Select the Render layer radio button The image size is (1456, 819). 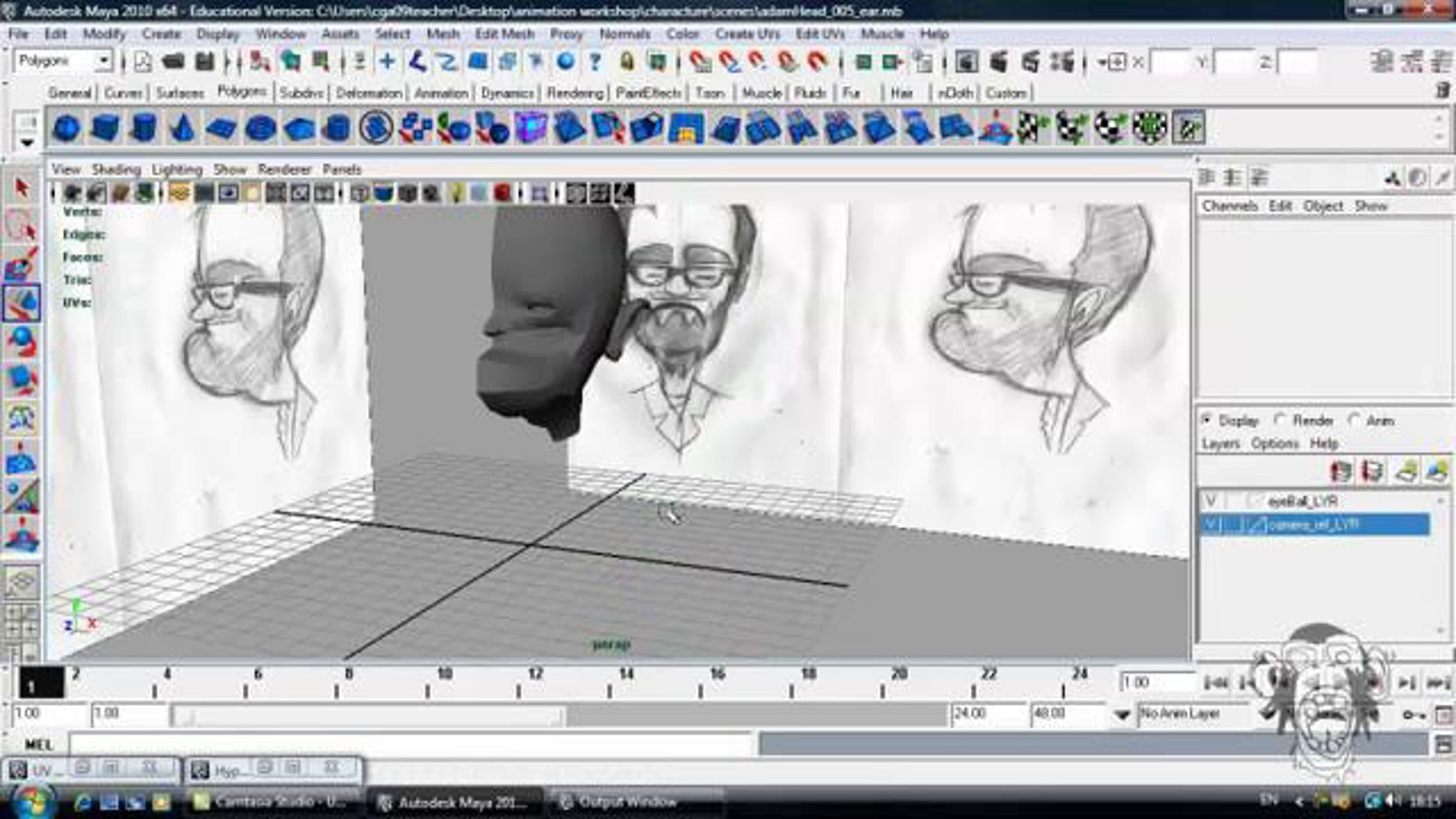coord(1280,420)
